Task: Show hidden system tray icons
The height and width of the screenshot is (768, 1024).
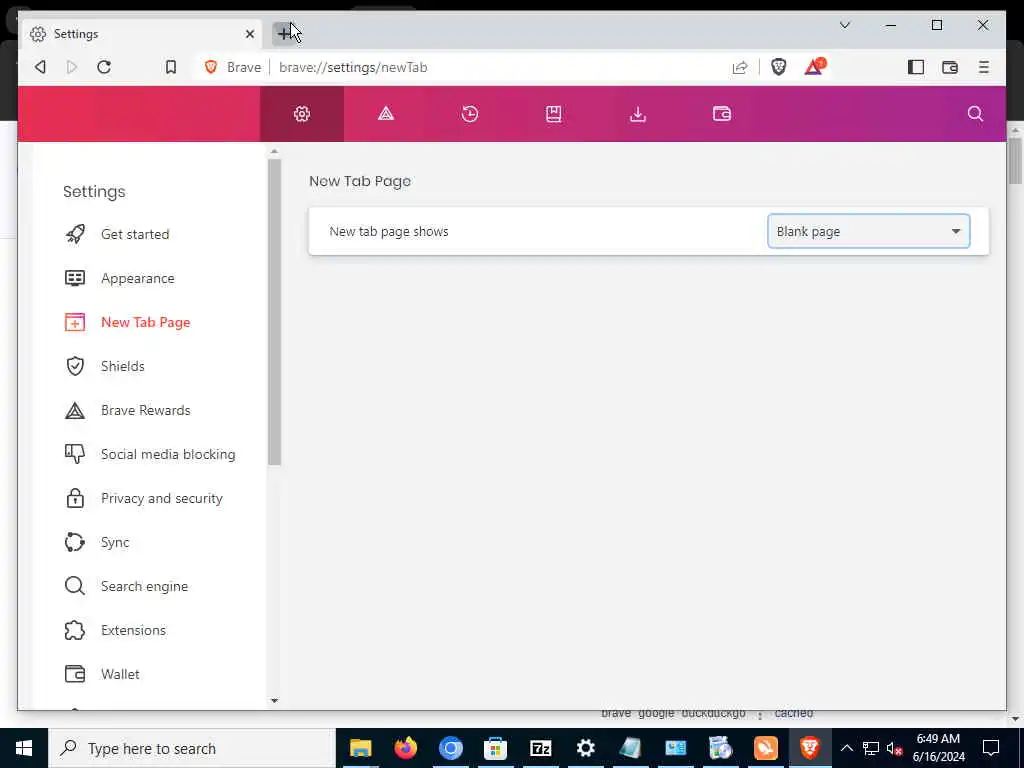Action: [846, 748]
